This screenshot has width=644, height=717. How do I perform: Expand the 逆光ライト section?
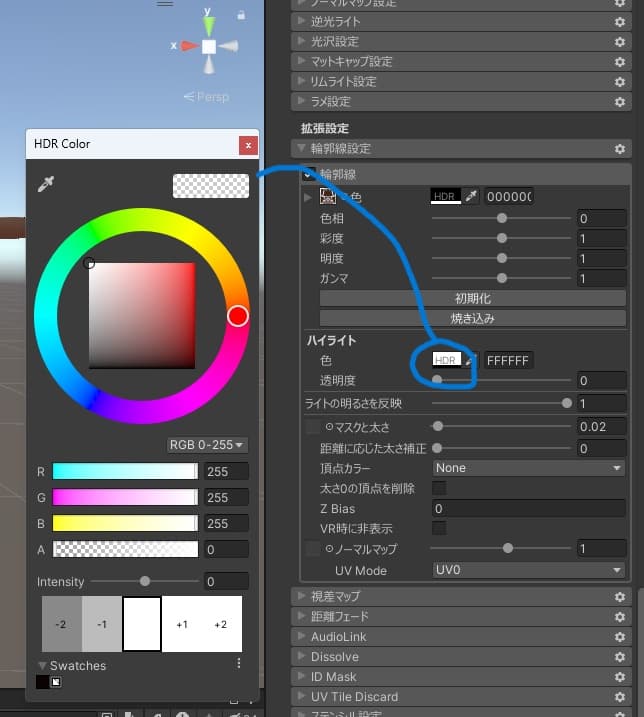(x=301, y=21)
